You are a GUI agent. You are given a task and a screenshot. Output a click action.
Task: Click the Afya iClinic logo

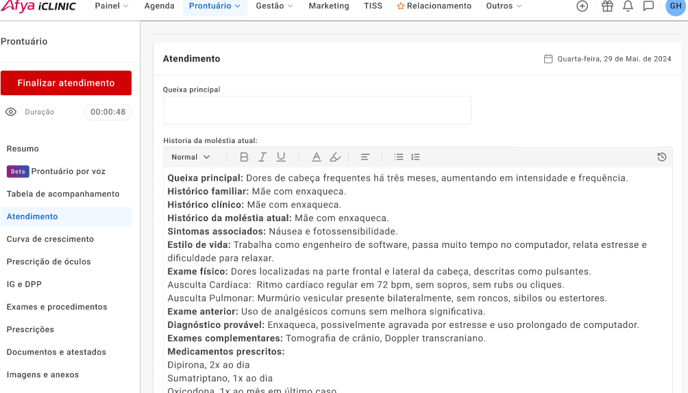(x=38, y=6)
